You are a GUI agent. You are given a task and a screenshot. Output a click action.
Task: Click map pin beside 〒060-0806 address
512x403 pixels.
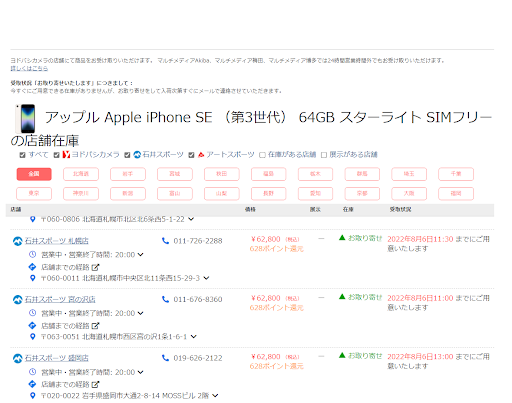(x=32, y=219)
